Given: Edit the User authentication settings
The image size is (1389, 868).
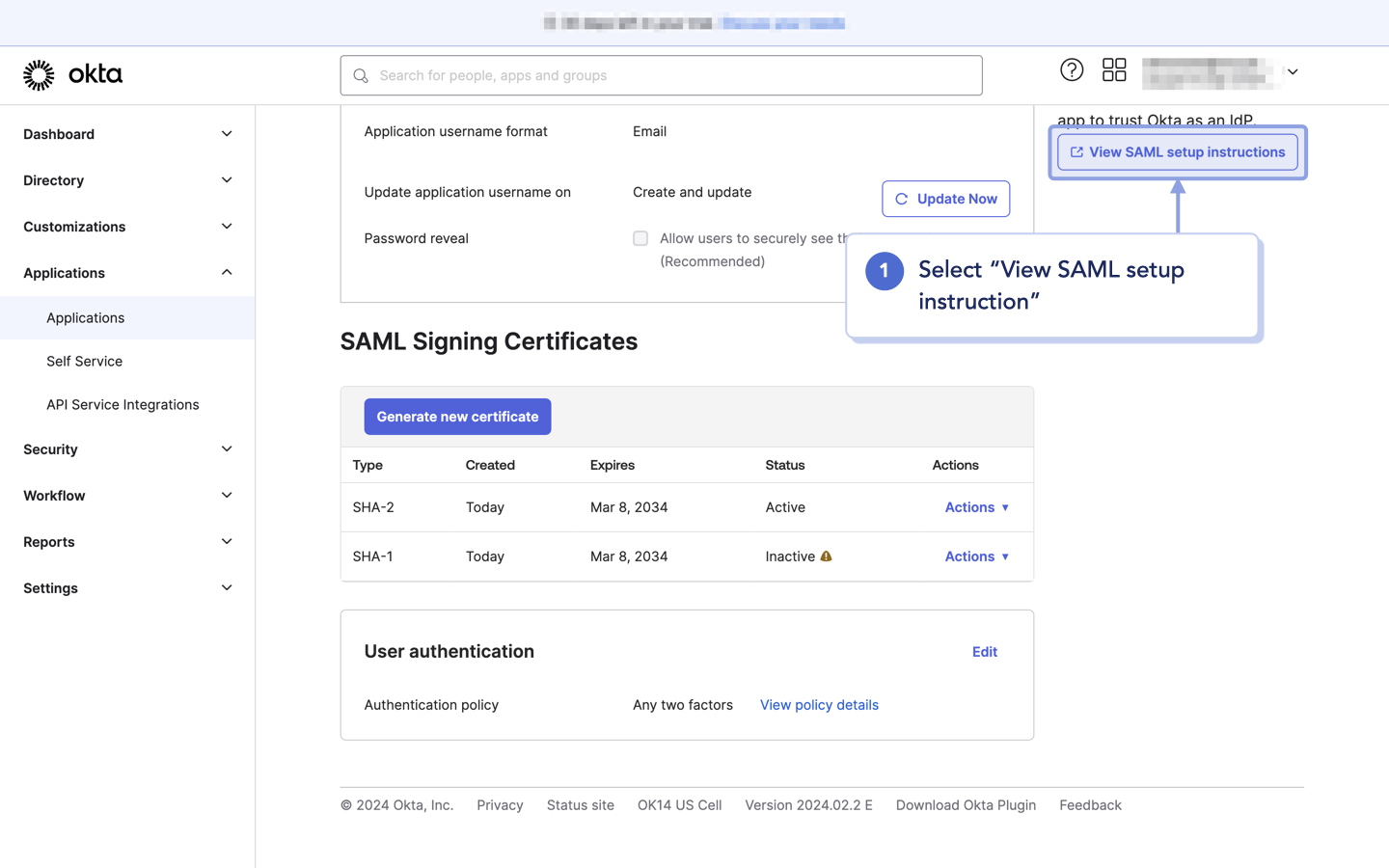Looking at the screenshot, I should (984, 651).
